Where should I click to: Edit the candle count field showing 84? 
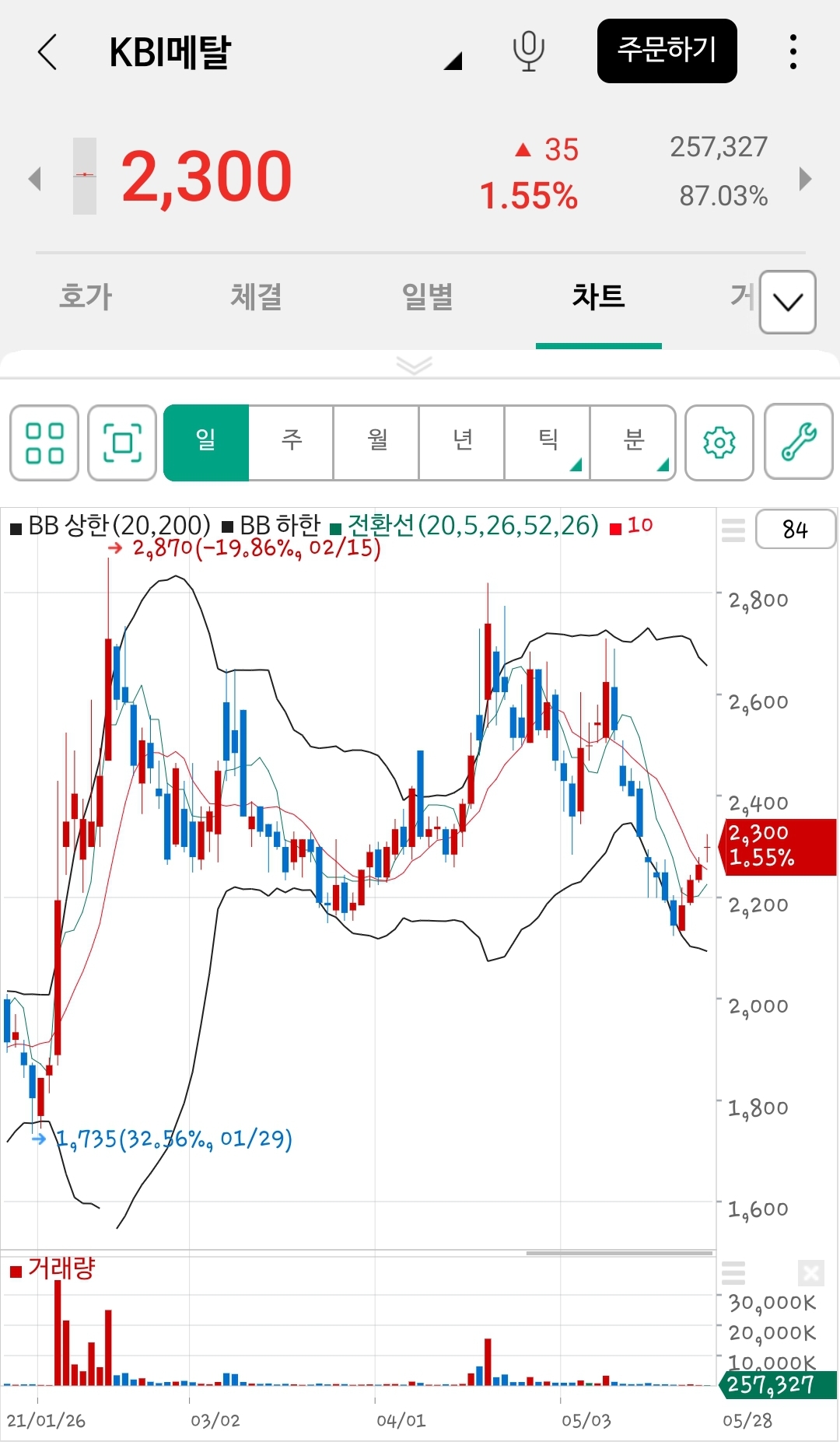click(x=796, y=529)
